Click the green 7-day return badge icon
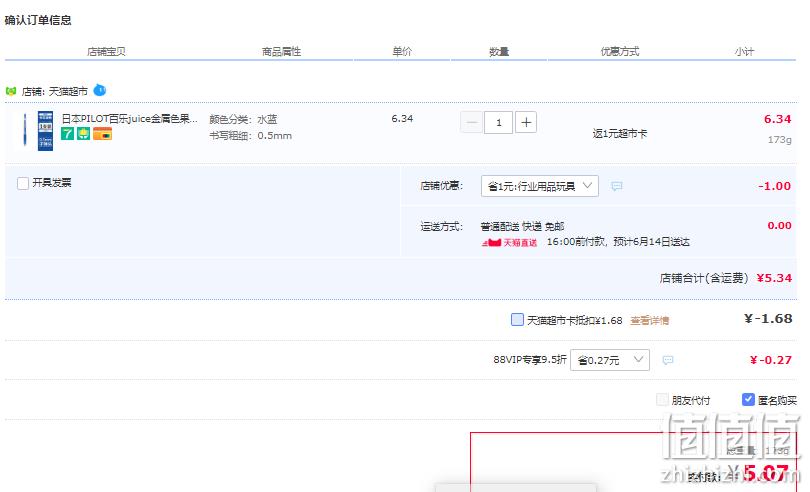Viewport: 810px width, 492px height. point(68,134)
